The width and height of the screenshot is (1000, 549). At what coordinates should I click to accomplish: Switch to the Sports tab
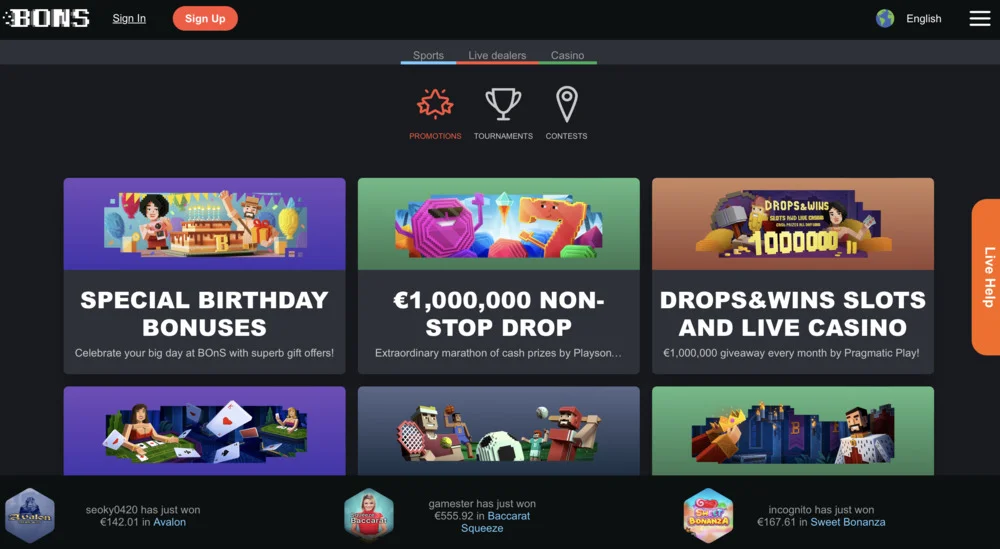(428, 55)
